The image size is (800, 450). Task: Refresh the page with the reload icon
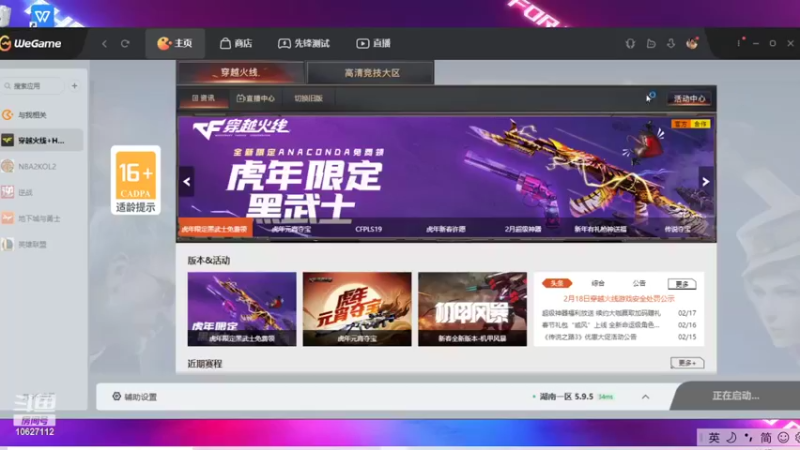tap(125, 43)
